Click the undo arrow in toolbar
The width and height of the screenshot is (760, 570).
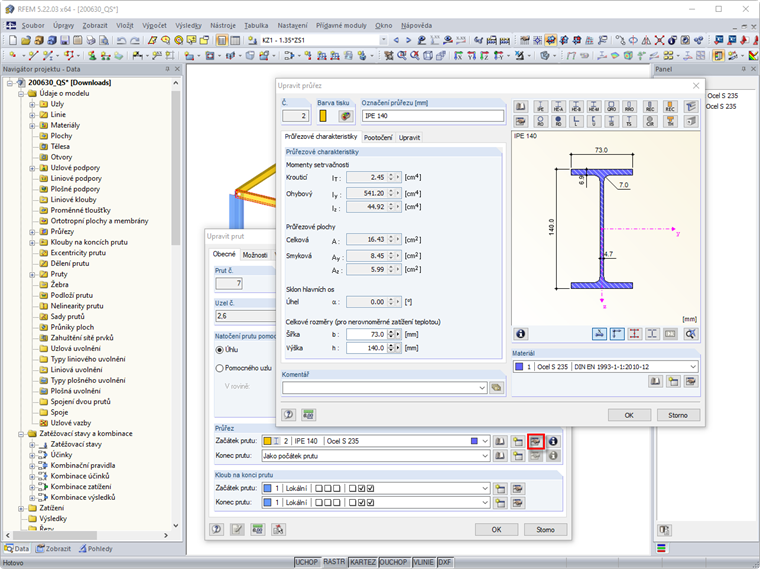point(120,39)
